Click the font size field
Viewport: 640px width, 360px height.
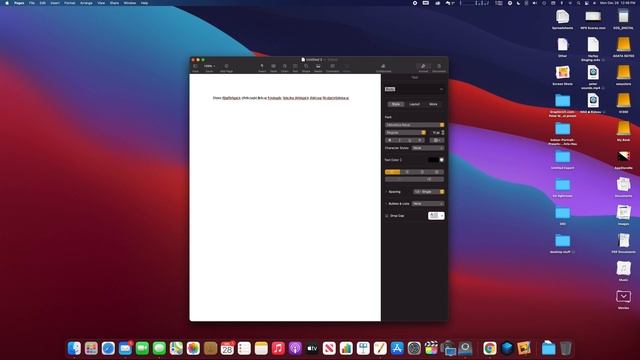[x=436, y=132]
